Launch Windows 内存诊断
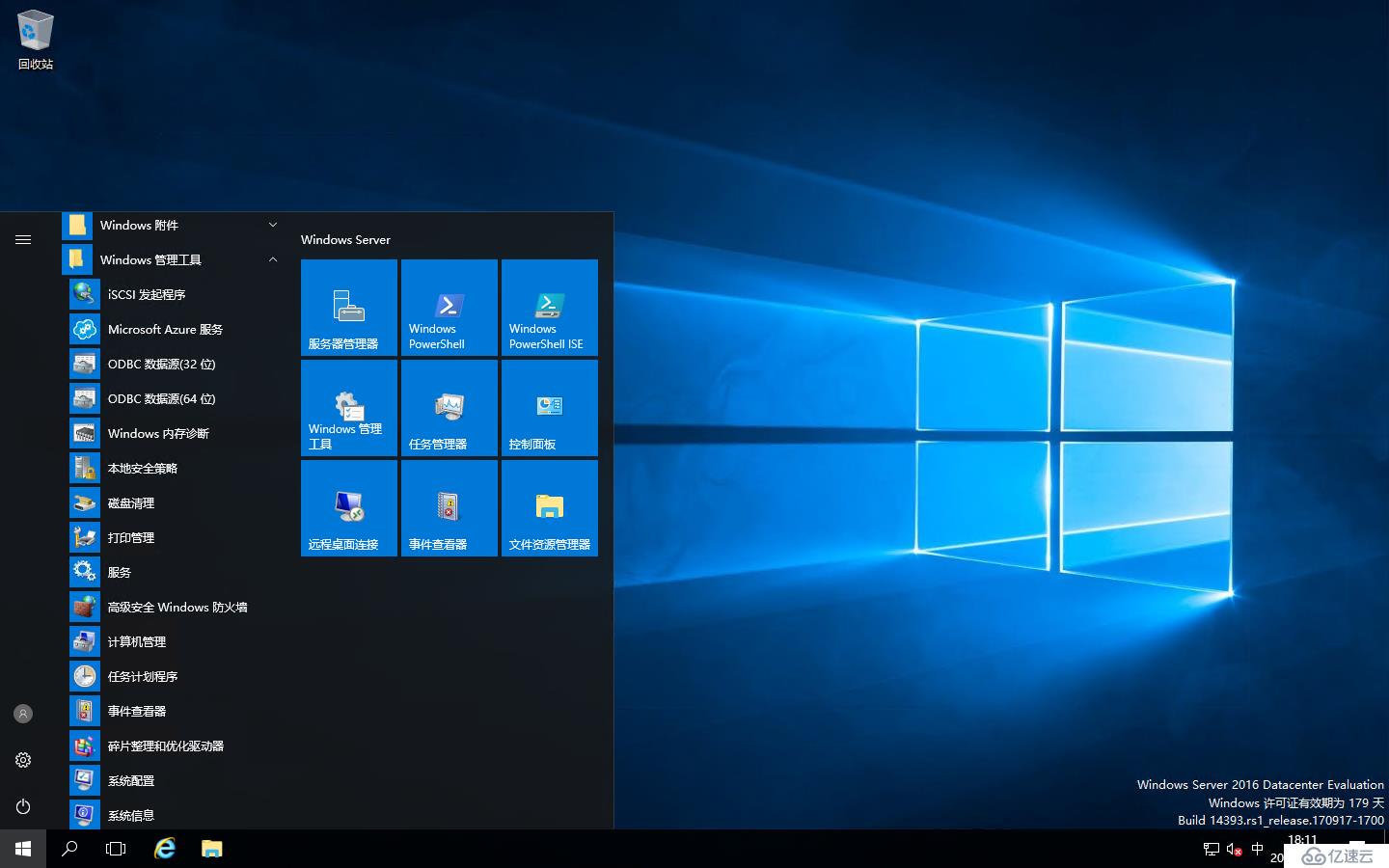 point(174,433)
